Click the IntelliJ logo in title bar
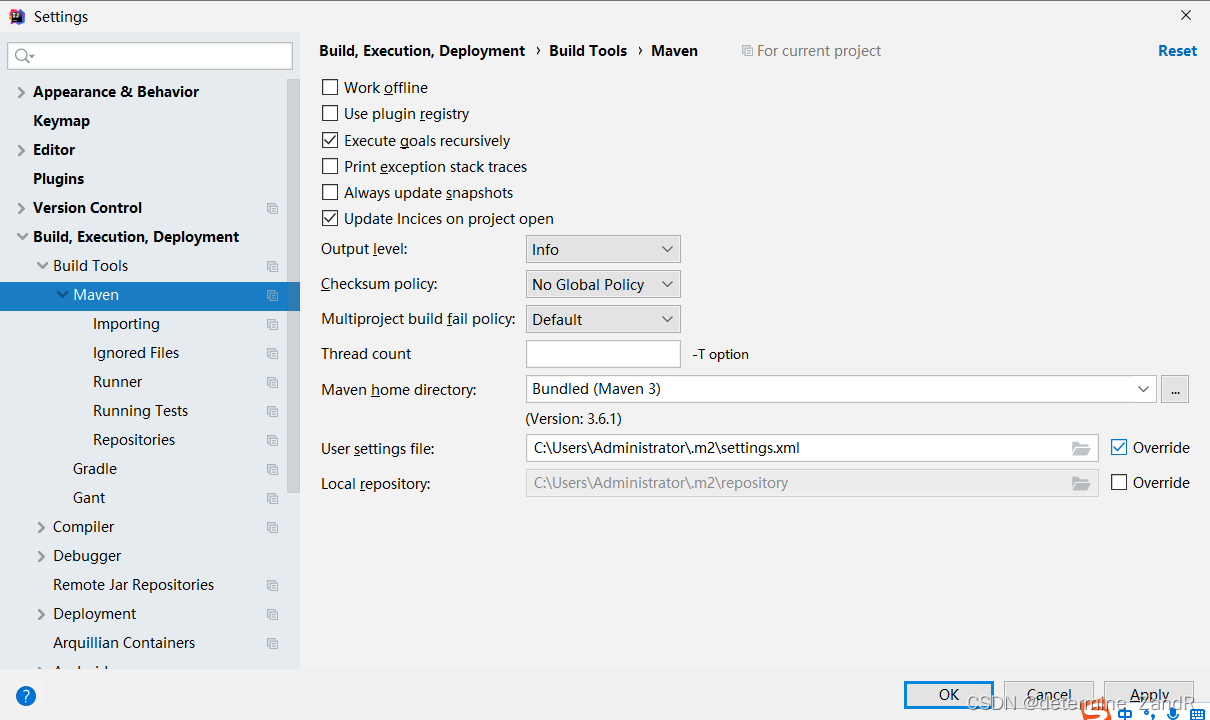This screenshot has height=720, width=1210. (16, 16)
